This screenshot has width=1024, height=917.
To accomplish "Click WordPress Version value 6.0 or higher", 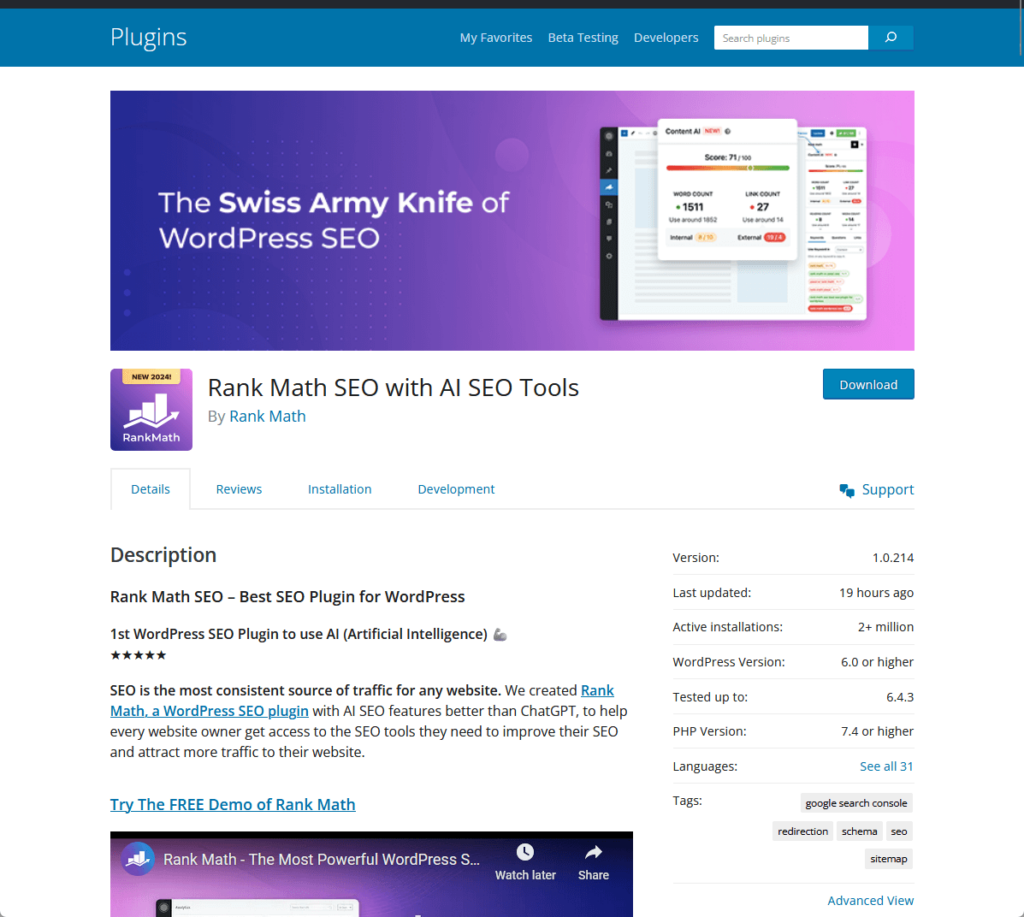I will (x=877, y=662).
